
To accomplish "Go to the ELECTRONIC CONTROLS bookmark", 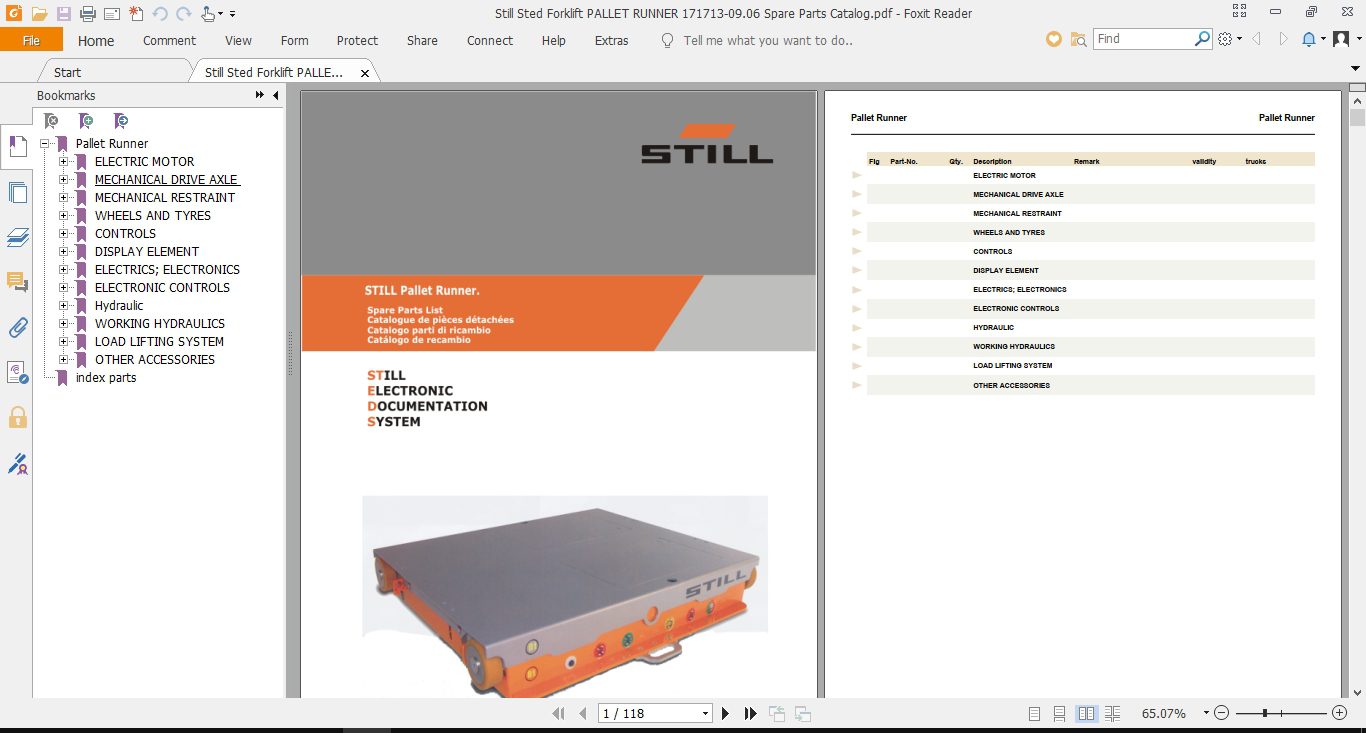I will point(162,288).
